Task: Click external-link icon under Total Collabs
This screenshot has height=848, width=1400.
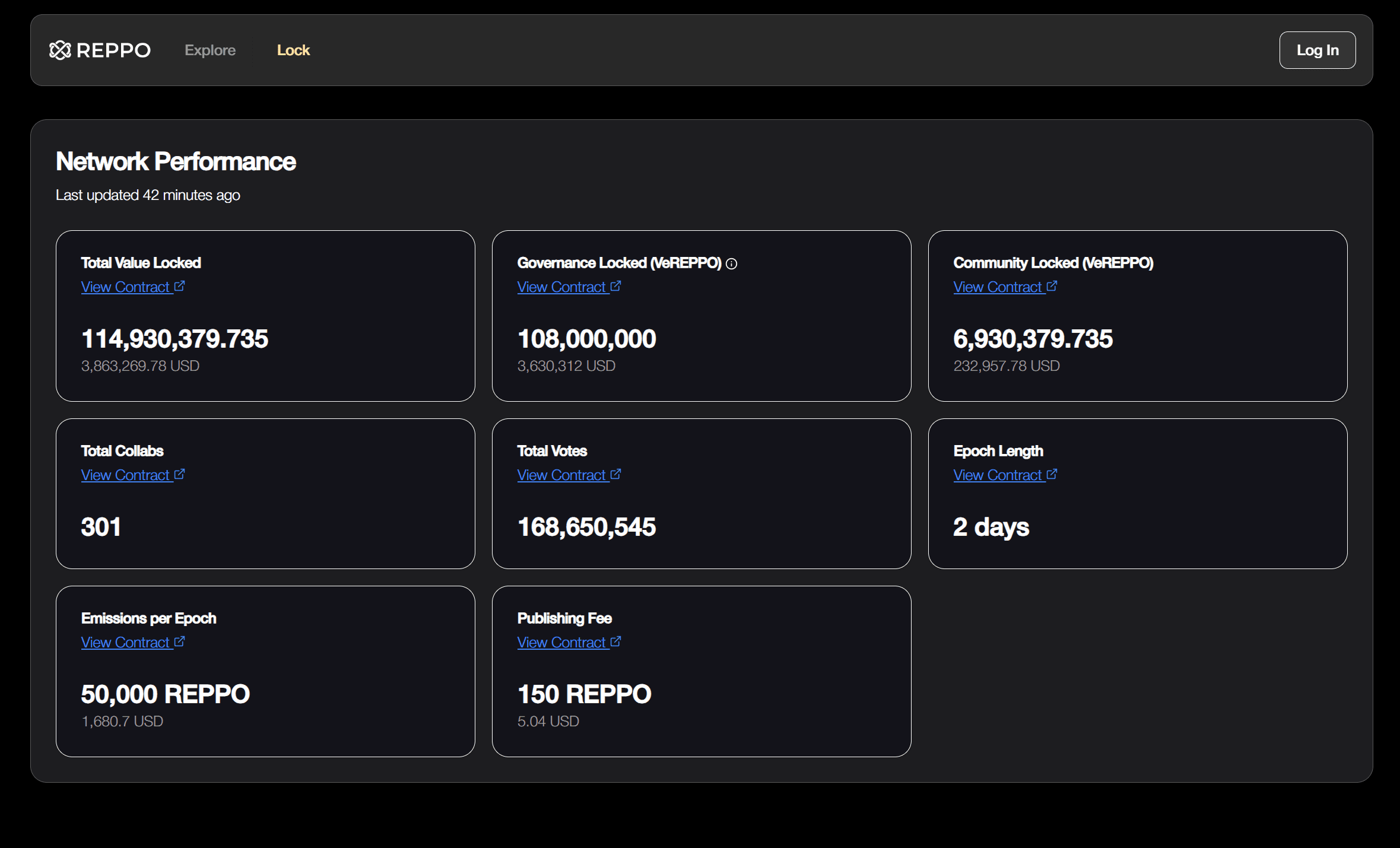Action: click(x=180, y=474)
